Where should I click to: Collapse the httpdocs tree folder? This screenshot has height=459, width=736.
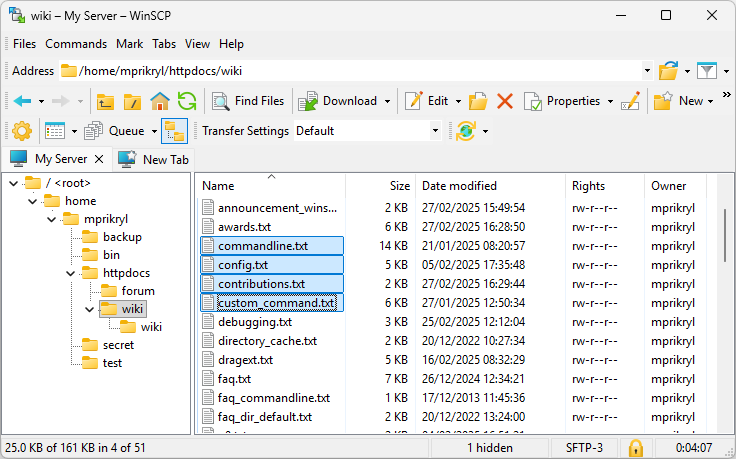pyautogui.click(x=70, y=273)
